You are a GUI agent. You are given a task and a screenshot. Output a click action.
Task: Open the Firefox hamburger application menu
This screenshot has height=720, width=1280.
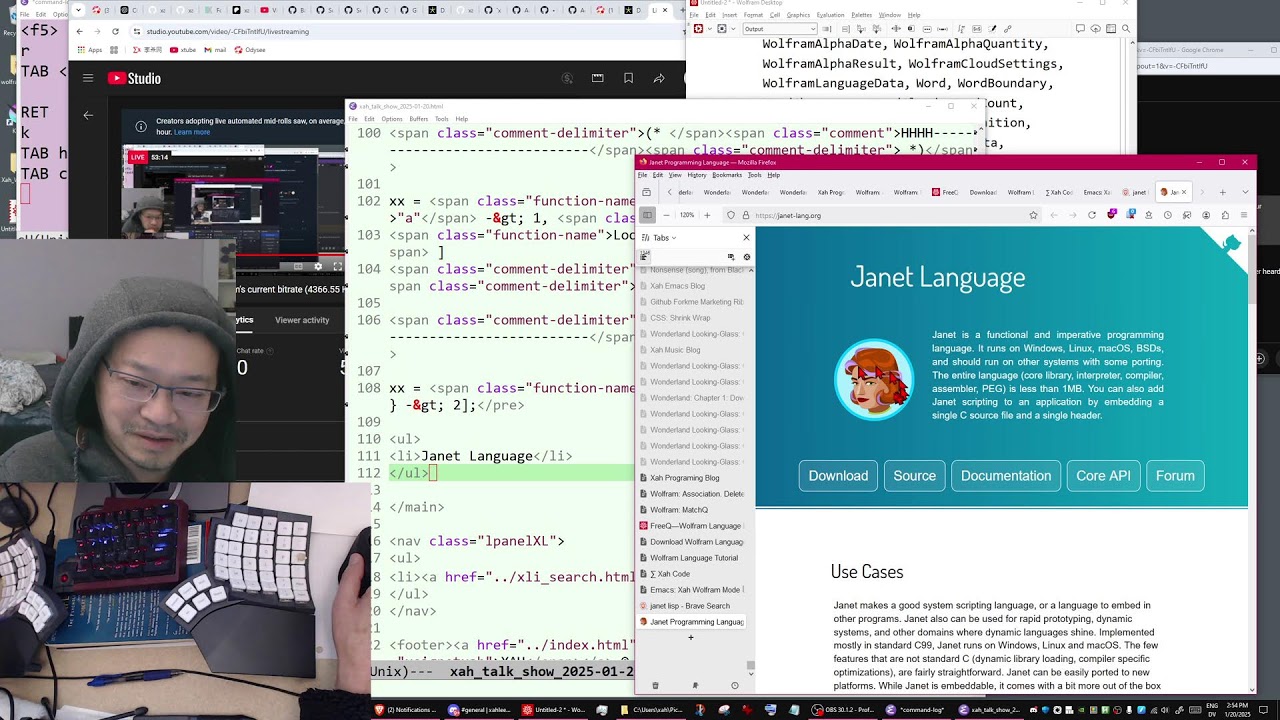pos(1244,215)
